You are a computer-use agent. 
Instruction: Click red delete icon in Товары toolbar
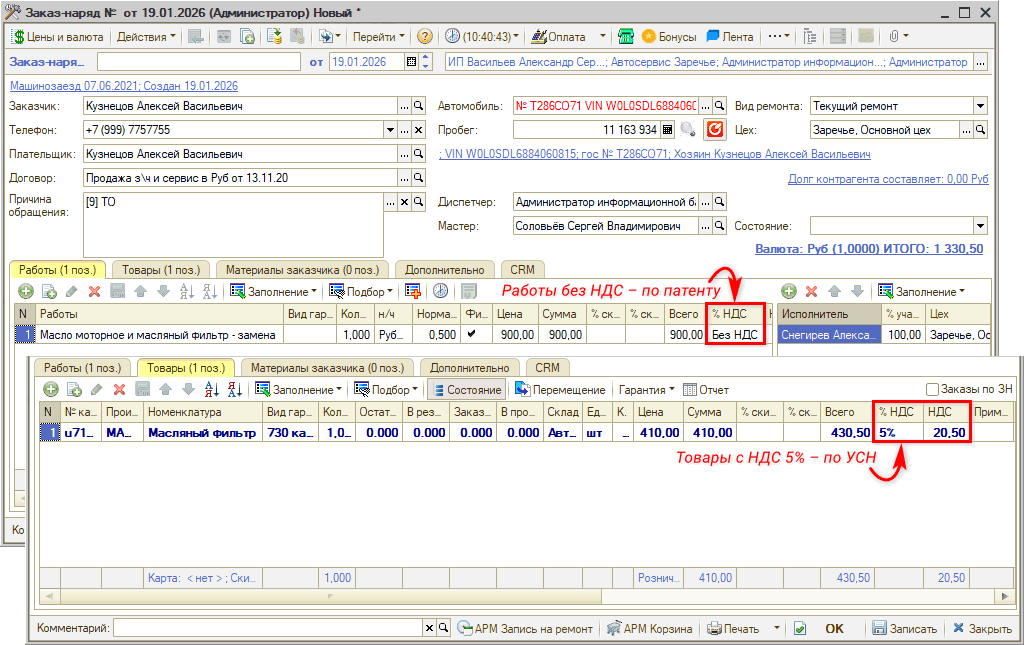click(119, 390)
